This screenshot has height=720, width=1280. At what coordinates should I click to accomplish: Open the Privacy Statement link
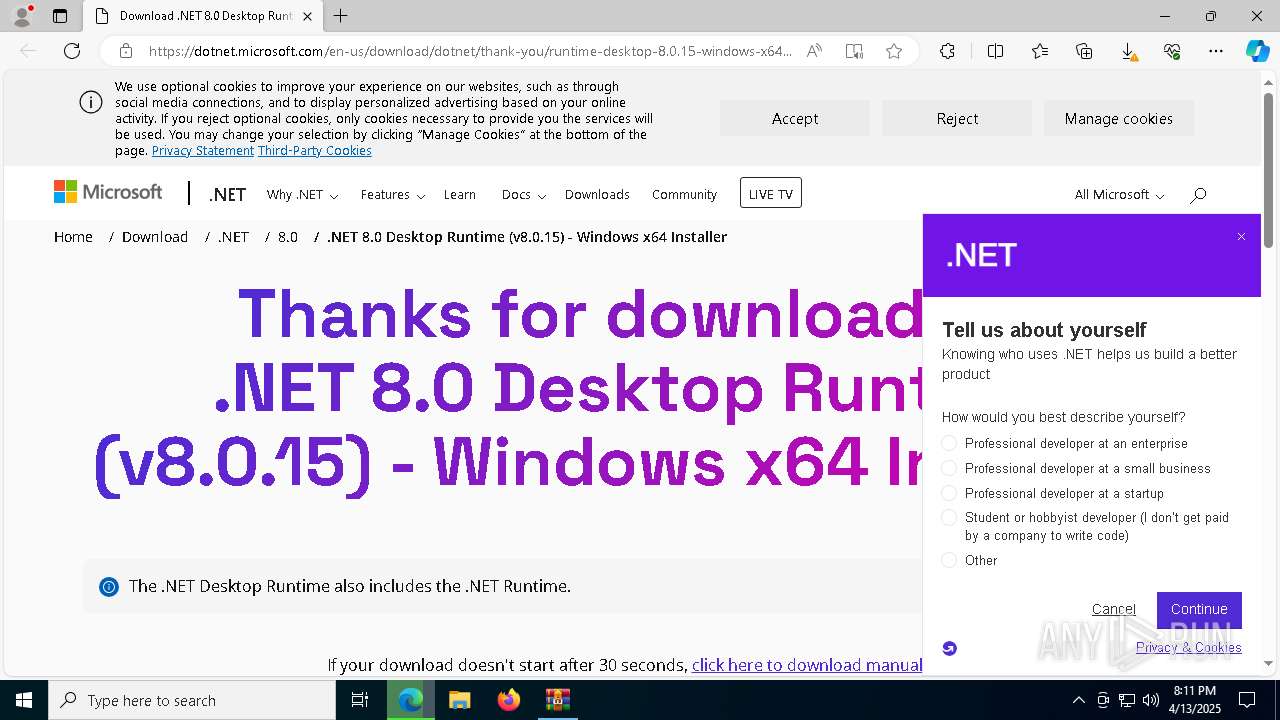coord(203,151)
